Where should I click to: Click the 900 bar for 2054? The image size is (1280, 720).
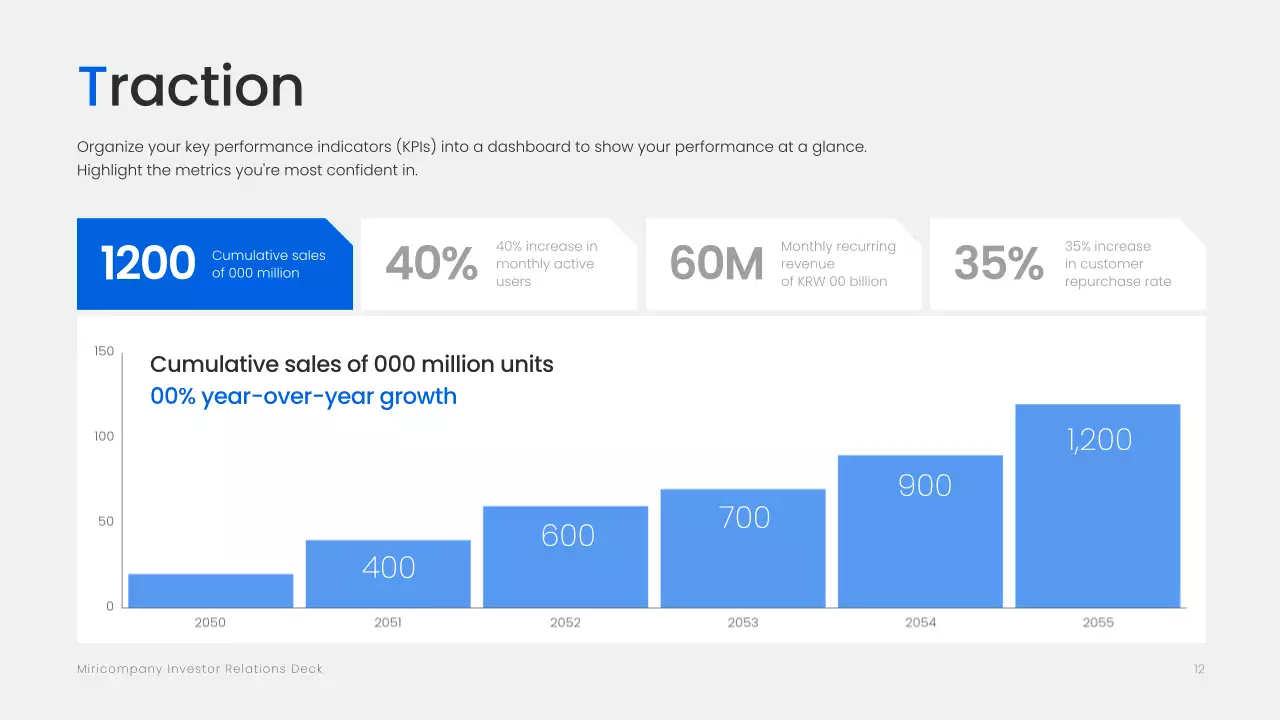pyautogui.click(x=920, y=528)
